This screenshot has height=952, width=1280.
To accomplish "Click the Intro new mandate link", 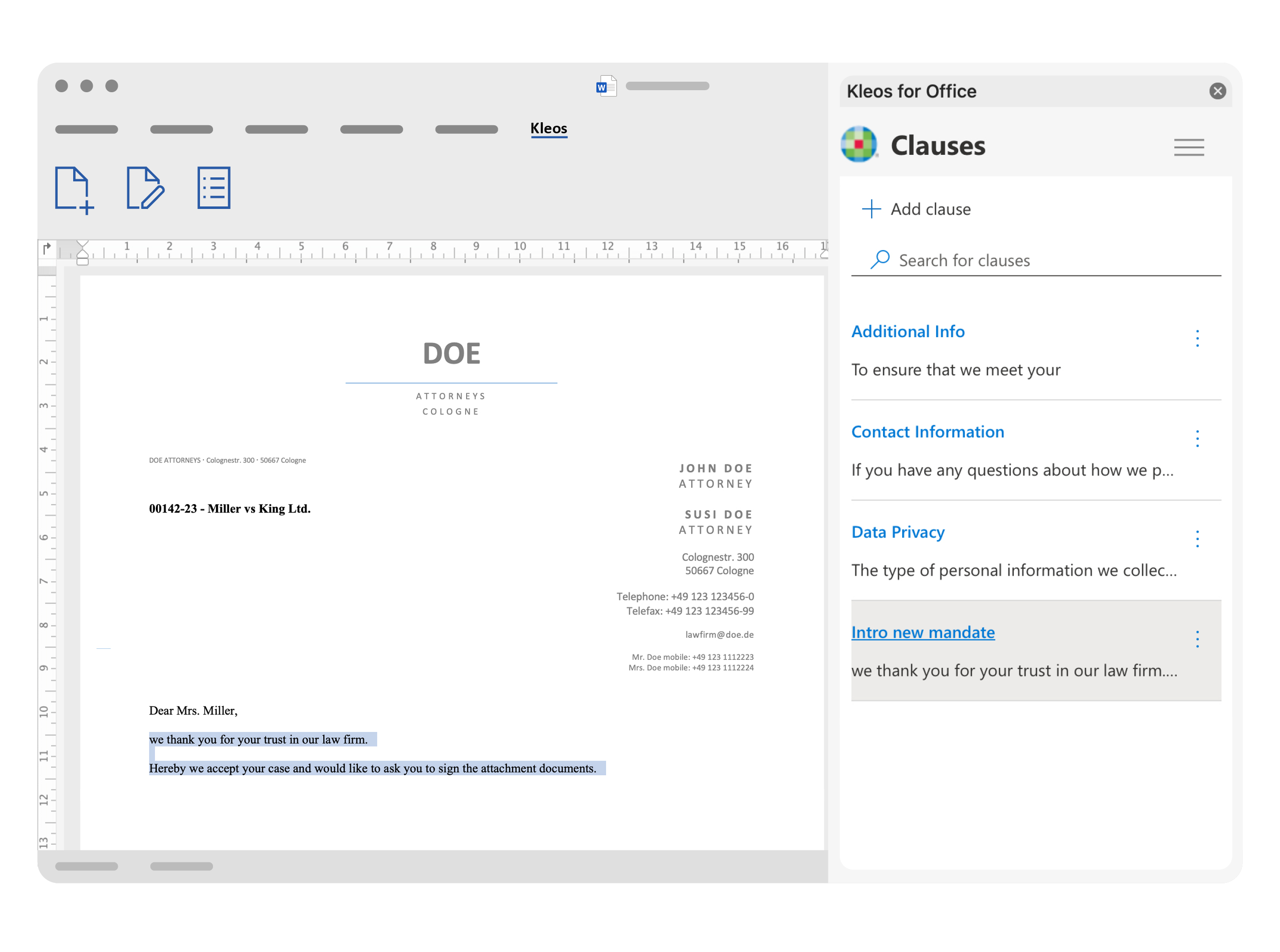I will tap(923, 632).
